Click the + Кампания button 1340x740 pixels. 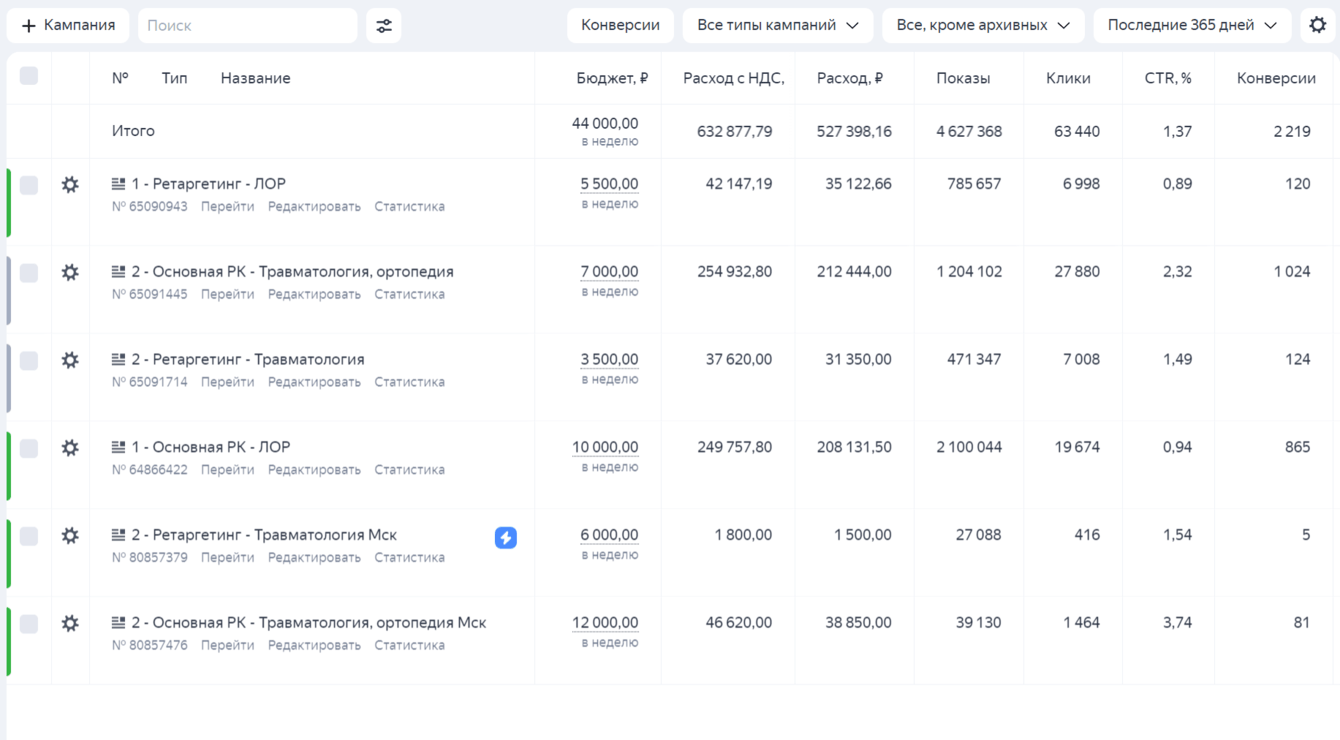pos(68,26)
